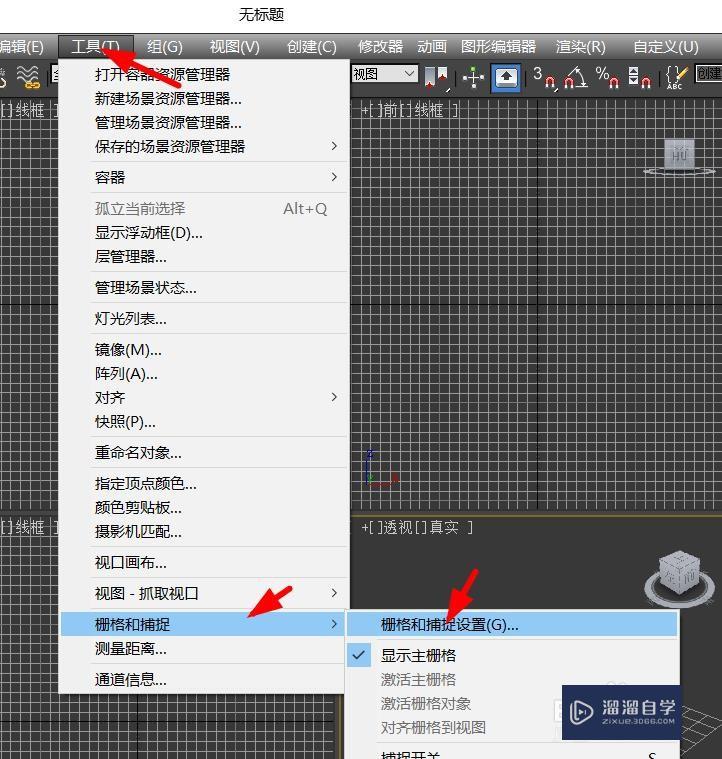Choose 打开容器资源管理器 menu item
The image size is (722, 759).
[x=203, y=75]
